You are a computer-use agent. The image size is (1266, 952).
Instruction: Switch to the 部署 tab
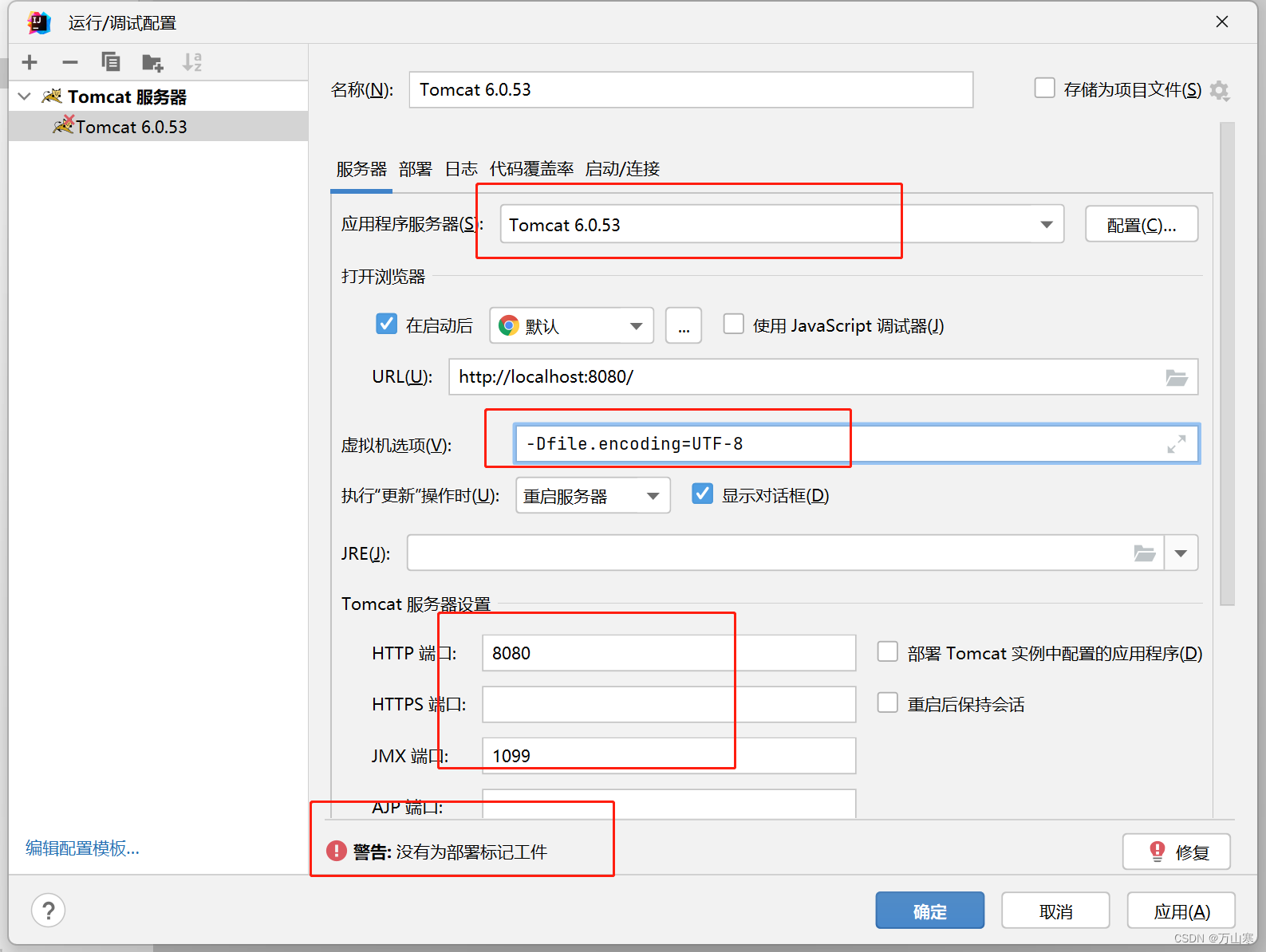(416, 169)
